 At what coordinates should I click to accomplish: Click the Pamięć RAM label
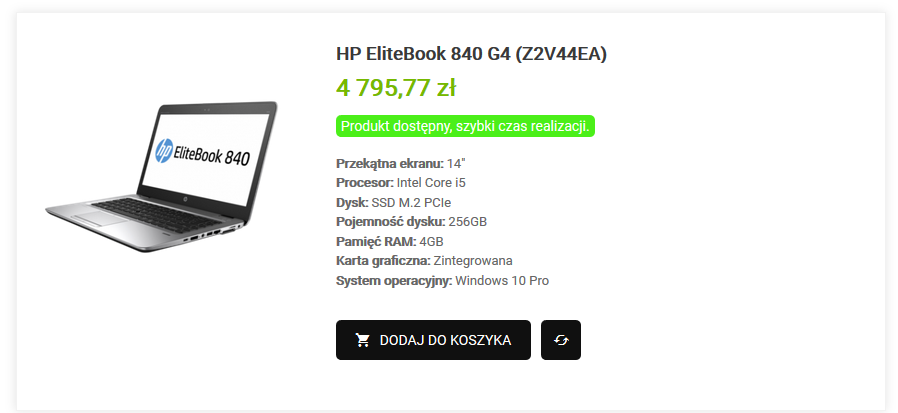(x=376, y=242)
